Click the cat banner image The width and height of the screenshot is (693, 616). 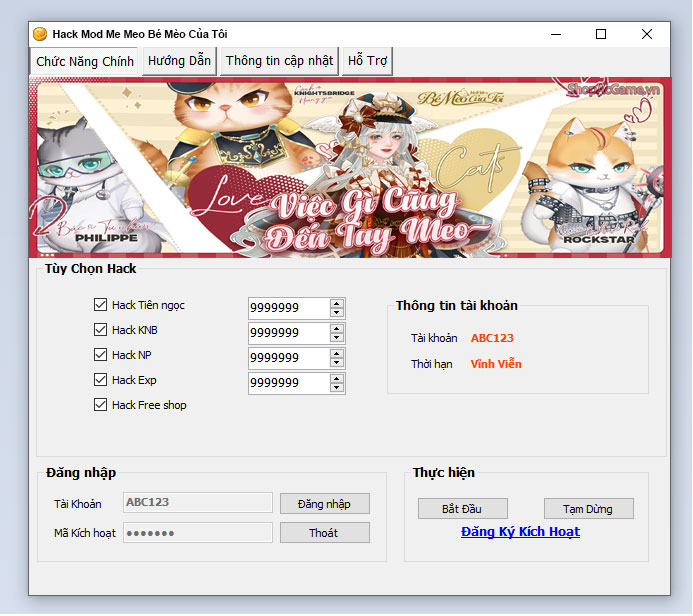coord(350,167)
